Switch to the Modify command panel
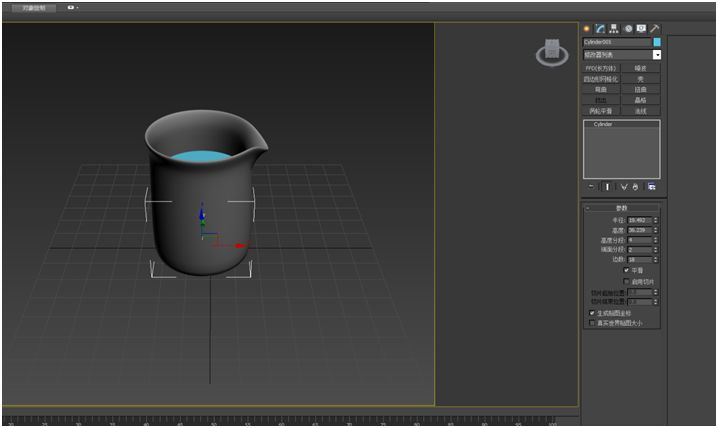 click(600, 29)
